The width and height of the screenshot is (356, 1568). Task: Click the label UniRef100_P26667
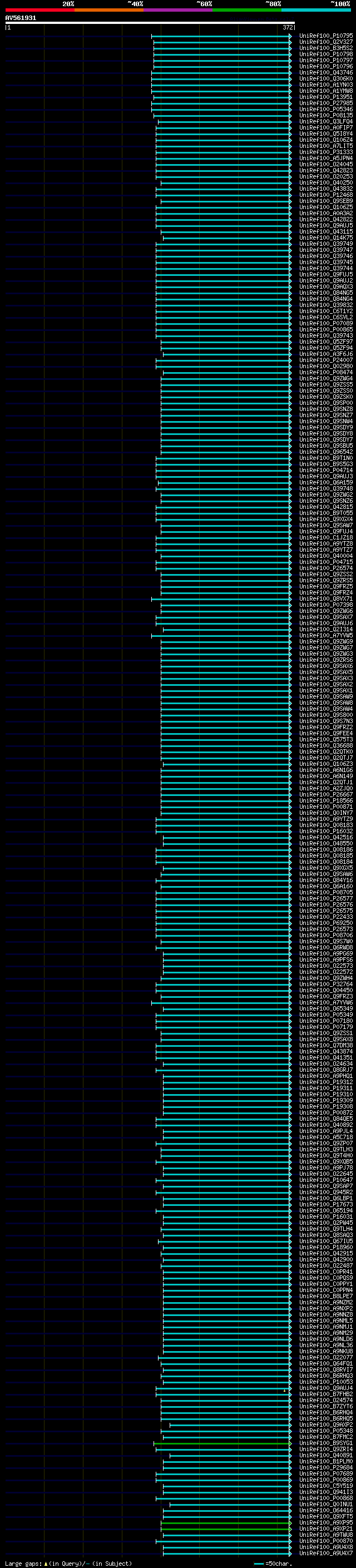click(325, 794)
